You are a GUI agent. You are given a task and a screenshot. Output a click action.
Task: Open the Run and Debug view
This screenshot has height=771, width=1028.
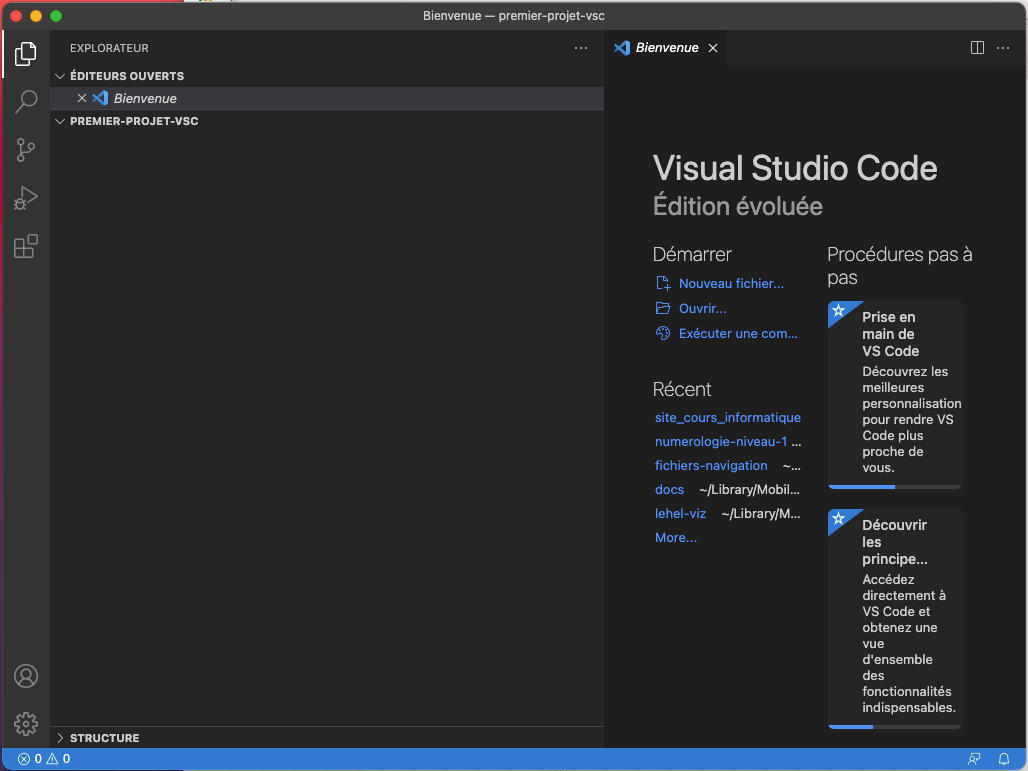click(26, 198)
